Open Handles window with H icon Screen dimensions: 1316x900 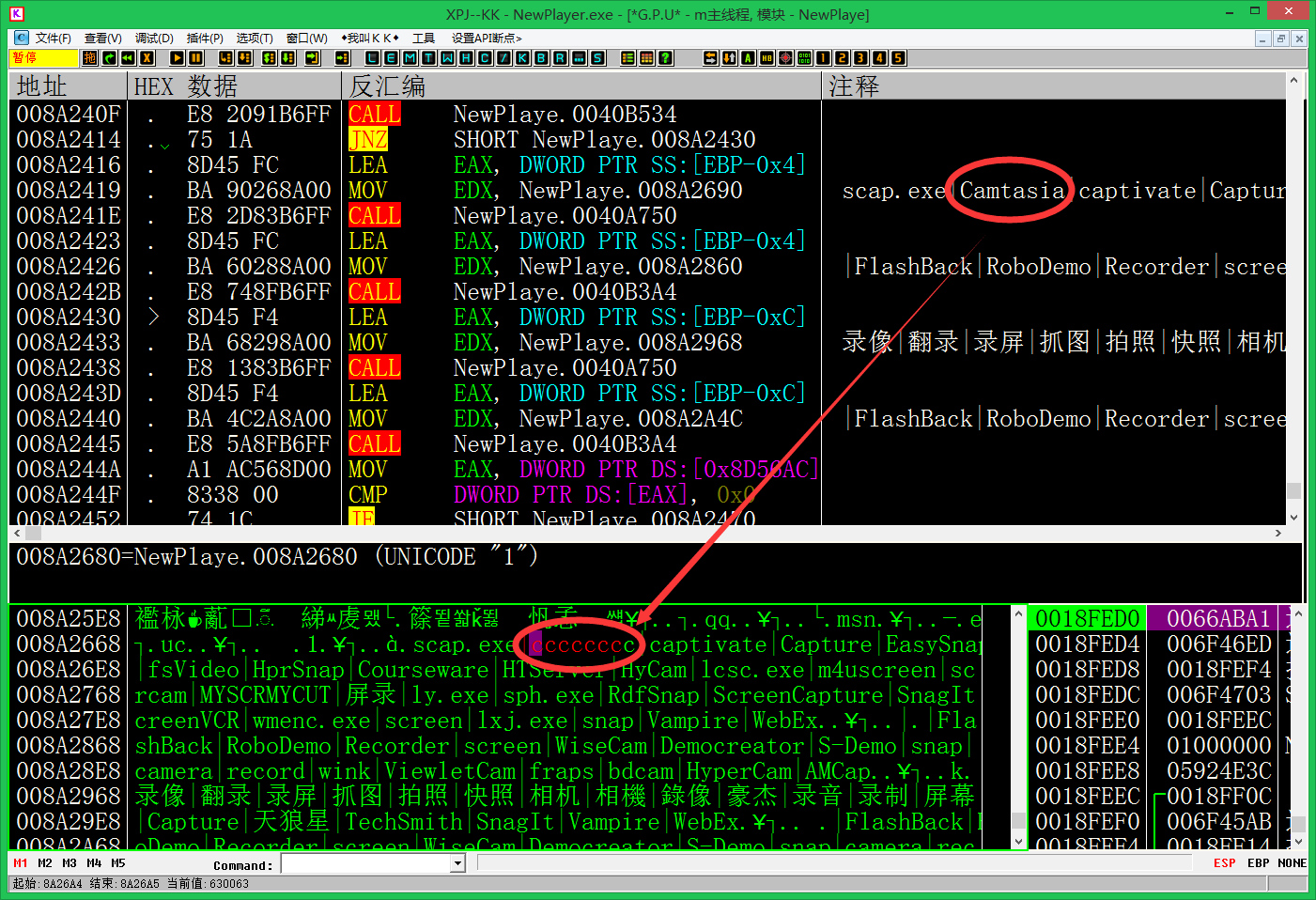[467, 58]
